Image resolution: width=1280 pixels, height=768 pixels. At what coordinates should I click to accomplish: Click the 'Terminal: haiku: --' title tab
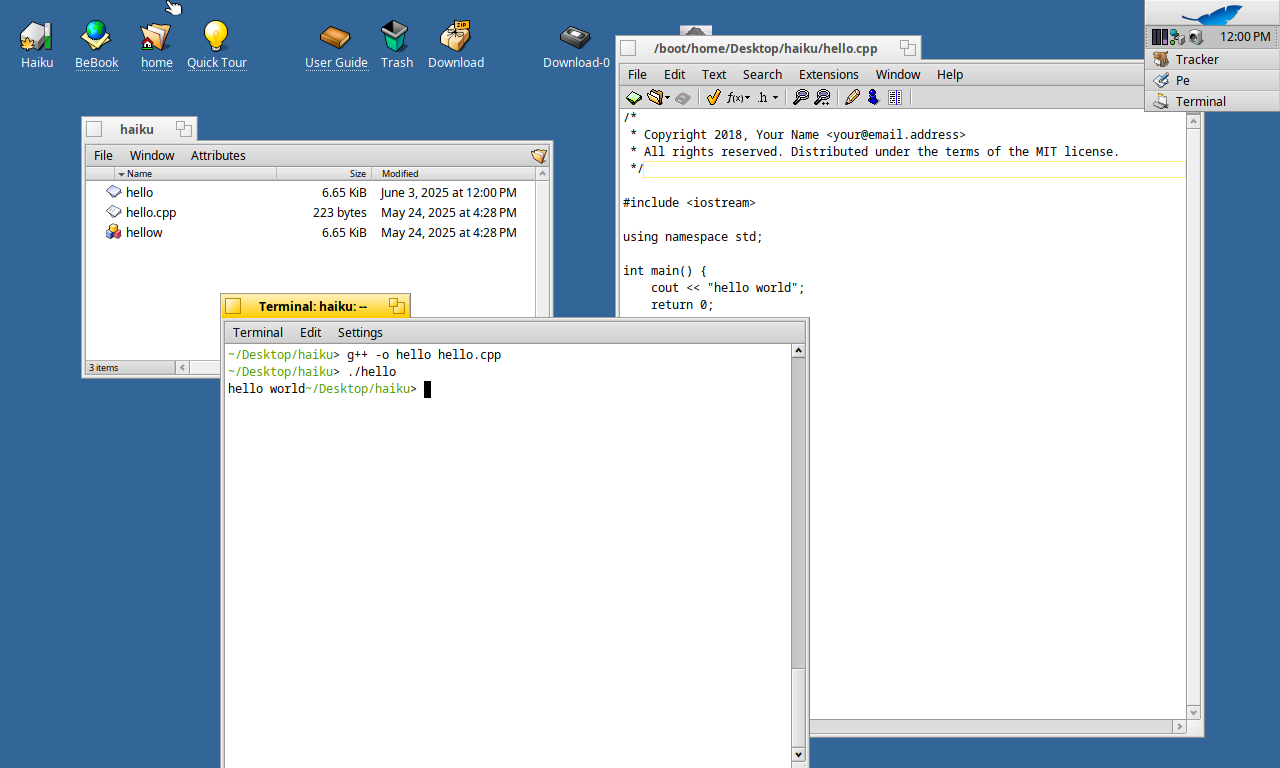(x=313, y=306)
